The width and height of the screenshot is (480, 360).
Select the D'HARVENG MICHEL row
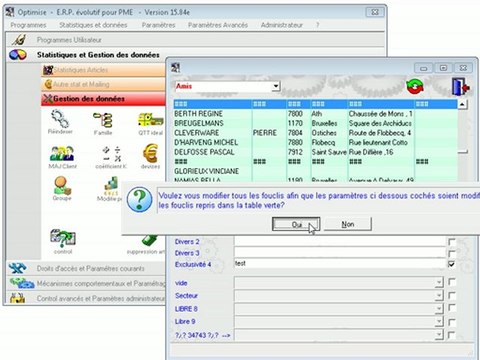(315, 142)
